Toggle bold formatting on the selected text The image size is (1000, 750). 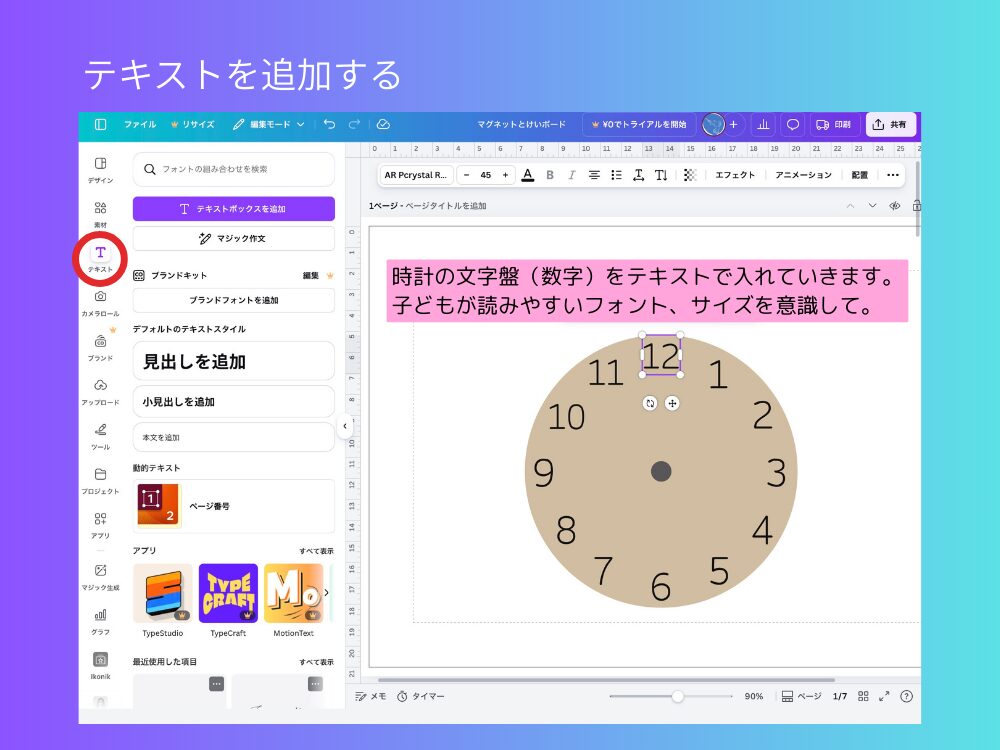[550, 174]
